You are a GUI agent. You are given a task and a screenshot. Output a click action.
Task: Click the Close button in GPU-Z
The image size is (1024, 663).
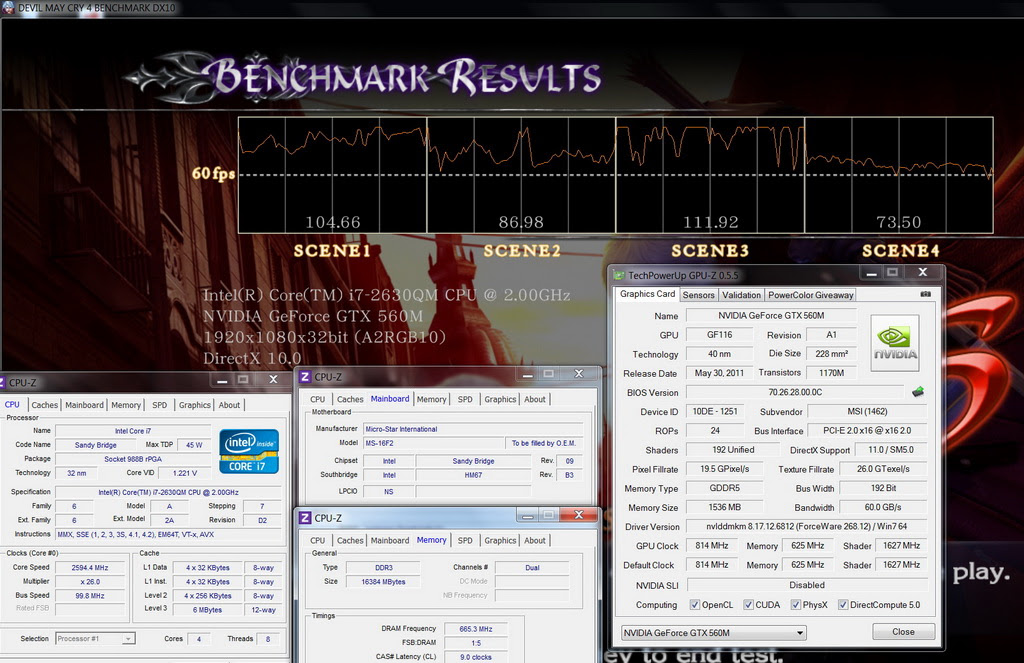[x=903, y=632]
